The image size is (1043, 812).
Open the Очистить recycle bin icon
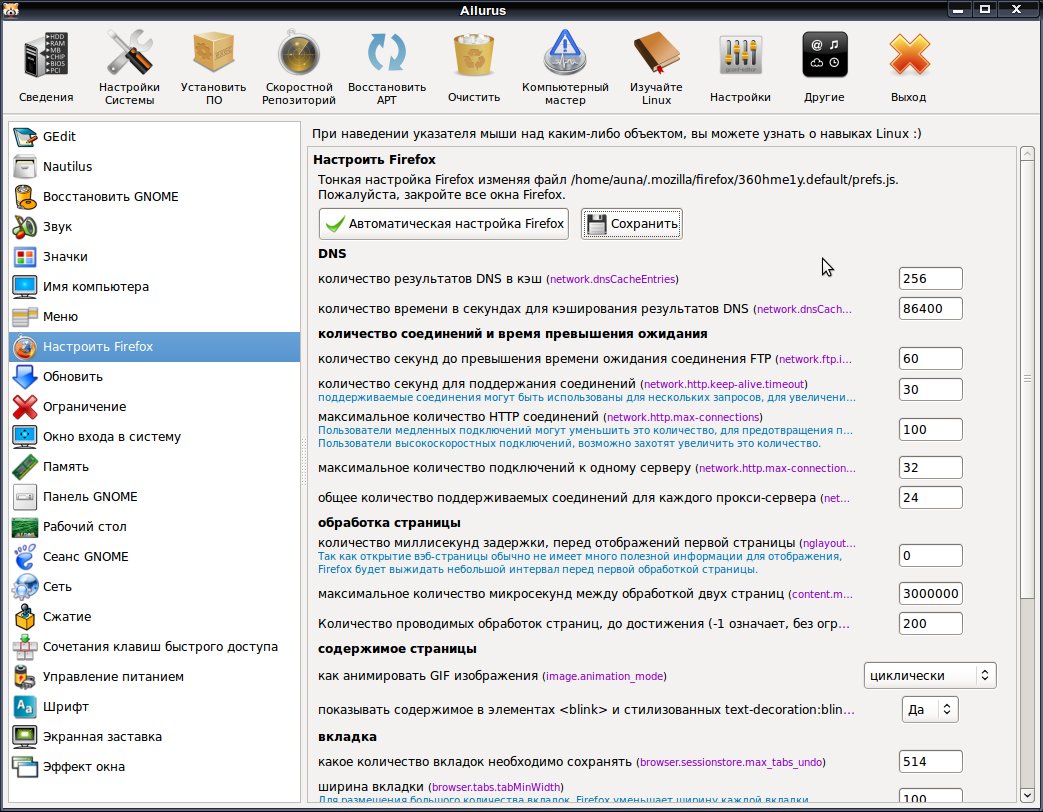click(x=474, y=55)
